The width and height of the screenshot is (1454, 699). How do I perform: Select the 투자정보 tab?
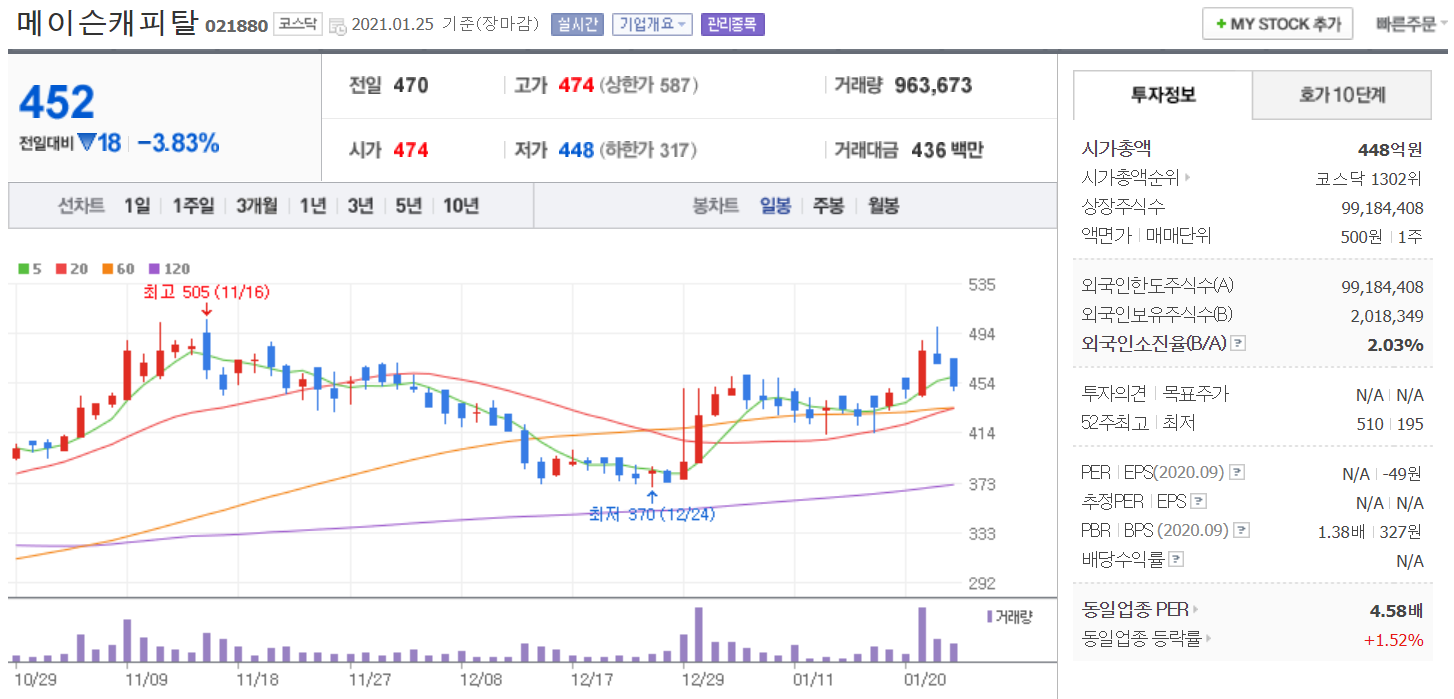[1162, 95]
